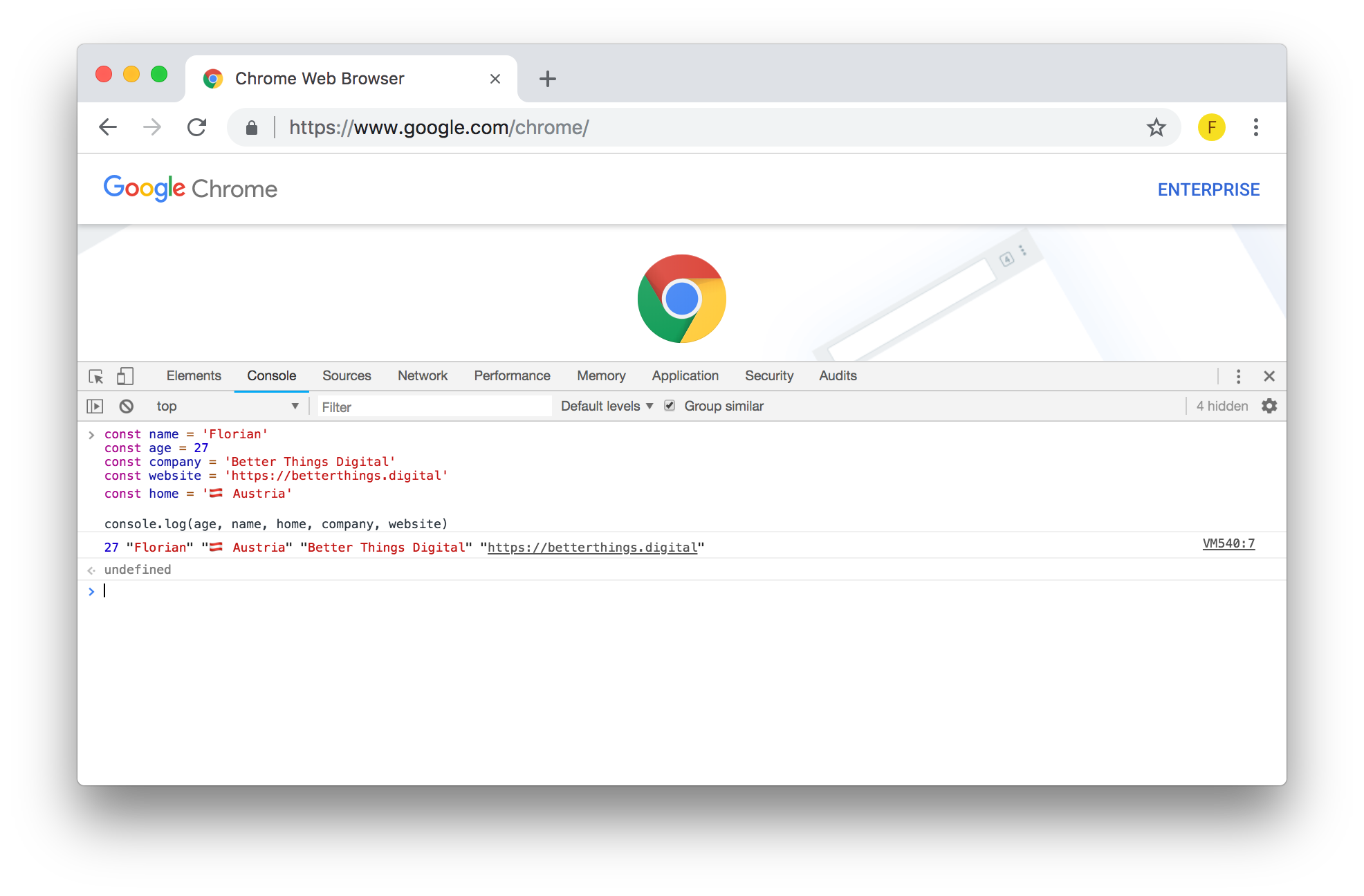
Task: Switch to the Elements tab
Action: (194, 376)
